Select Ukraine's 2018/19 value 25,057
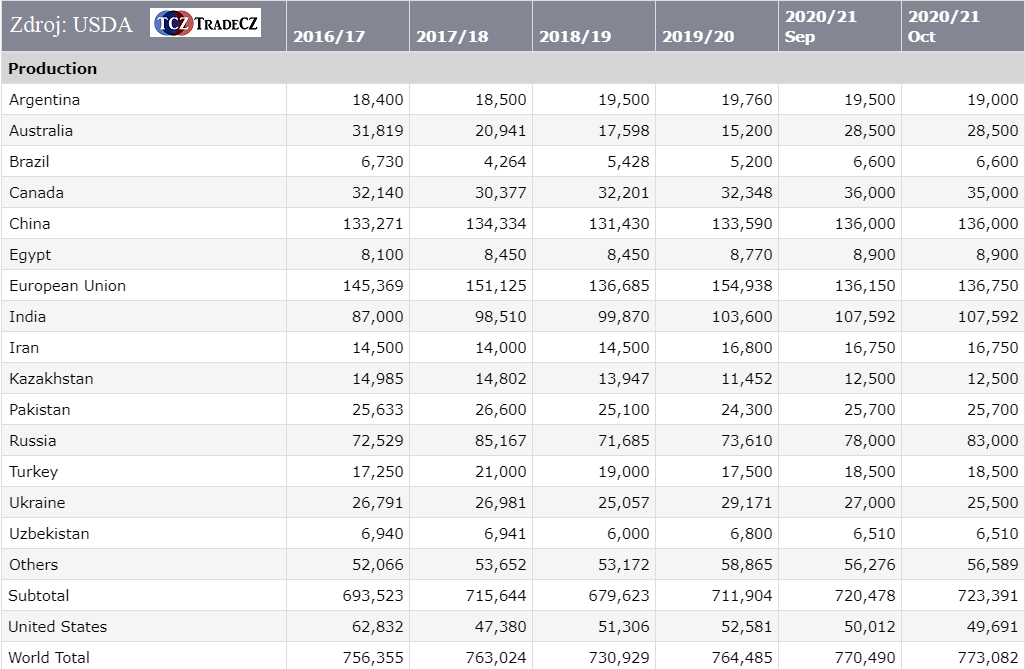This screenshot has height=669, width=1025. (x=620, y=503)
